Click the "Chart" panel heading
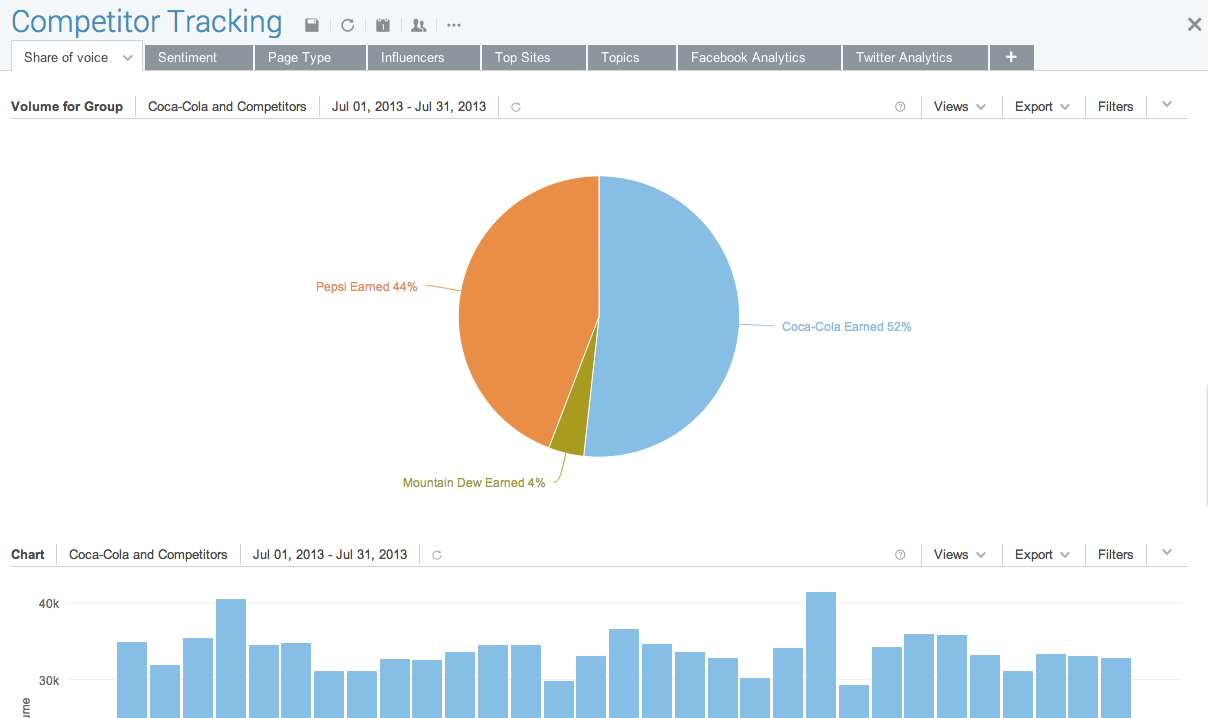This screenshot has width=1208, height=718. point(28,555)
